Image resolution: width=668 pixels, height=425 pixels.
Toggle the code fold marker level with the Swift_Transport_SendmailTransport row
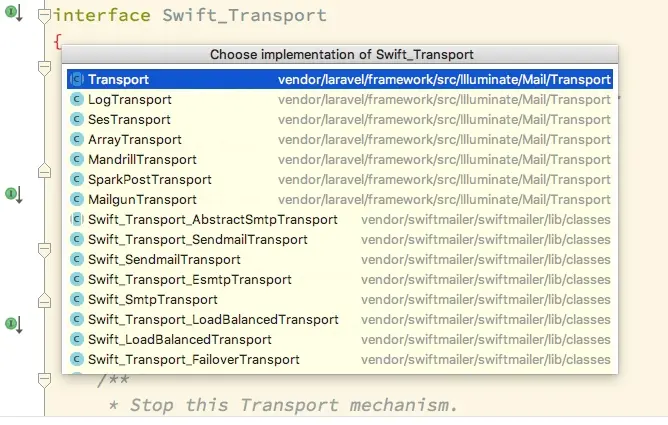(x=44, y=250)
